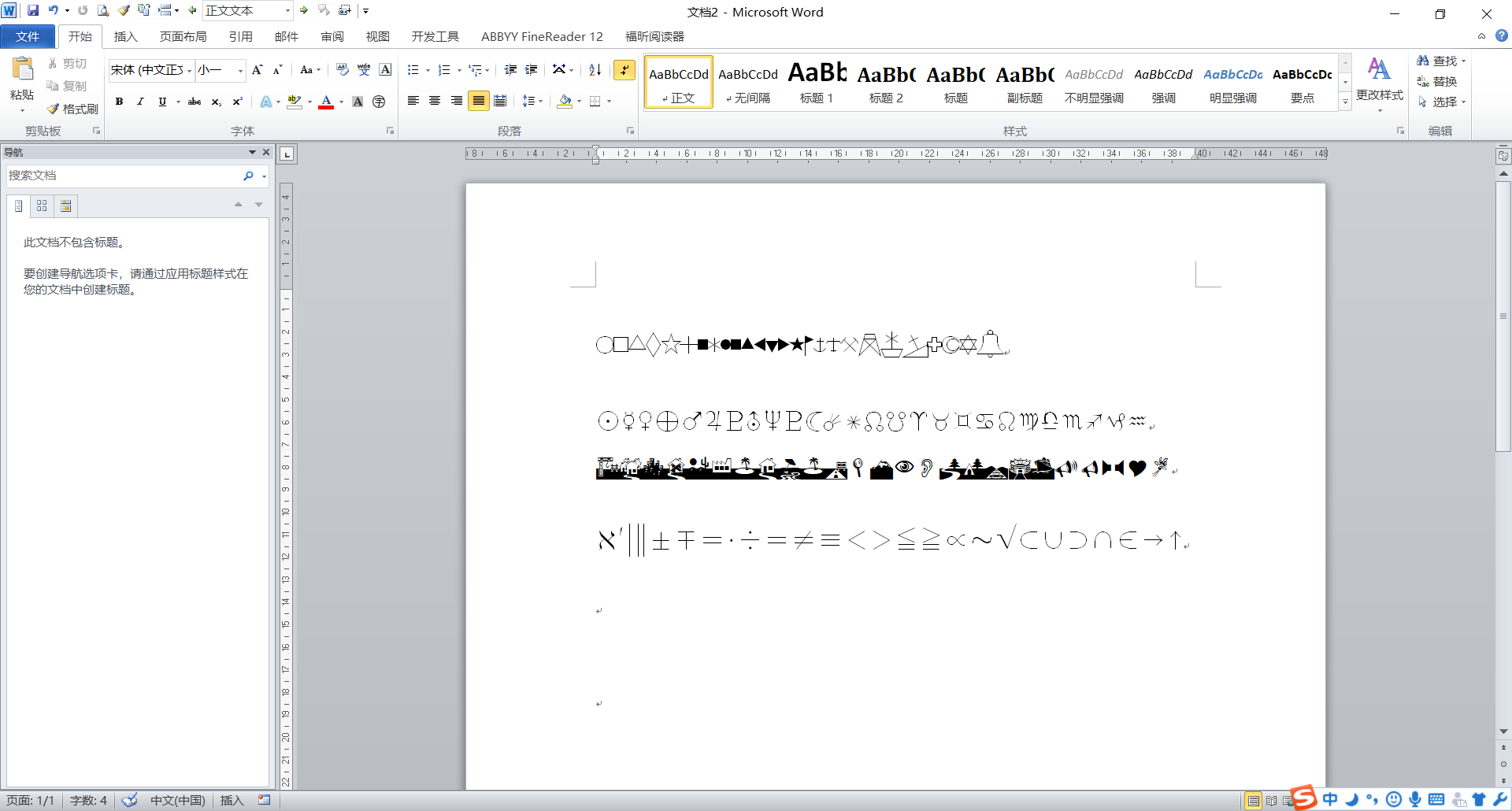
Task: Click the 字数: 4 word count
Action: coord(88,800)
